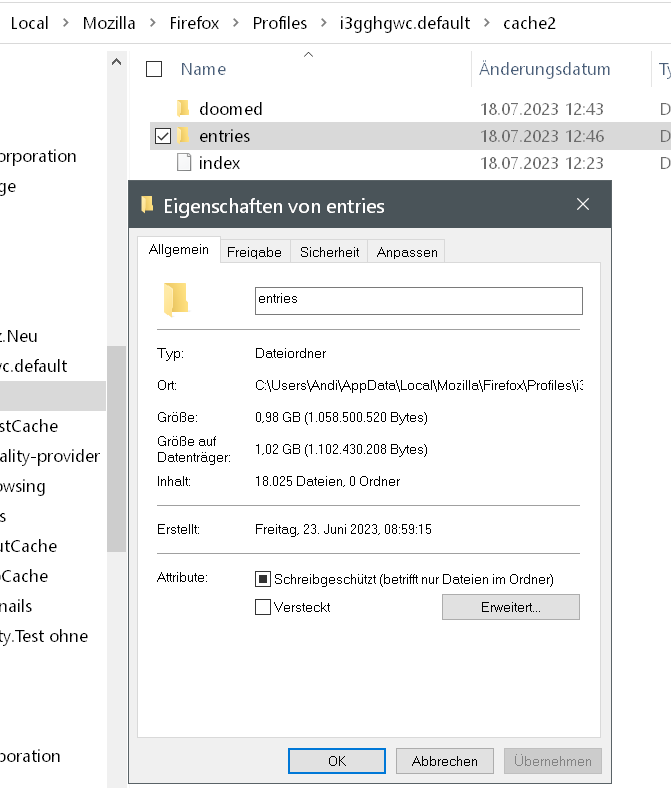Enable the Versteckt checkbox
The image size is (671, 788).
(263, 607)
